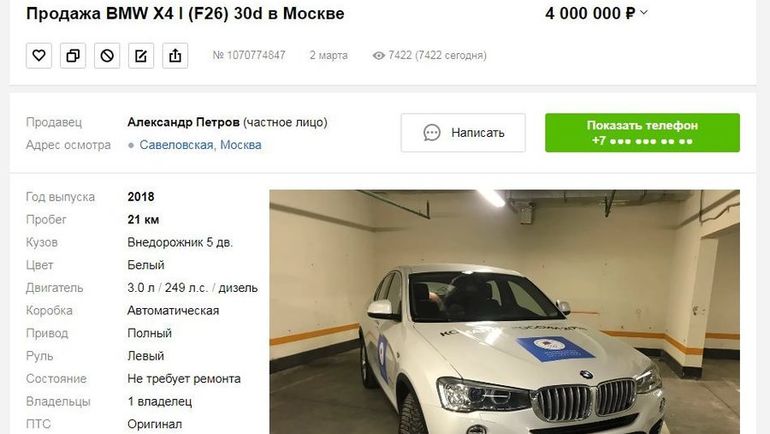Click the Написать message button
The width and height of the screenshot is (770, 434).
(x=463, y=133)
